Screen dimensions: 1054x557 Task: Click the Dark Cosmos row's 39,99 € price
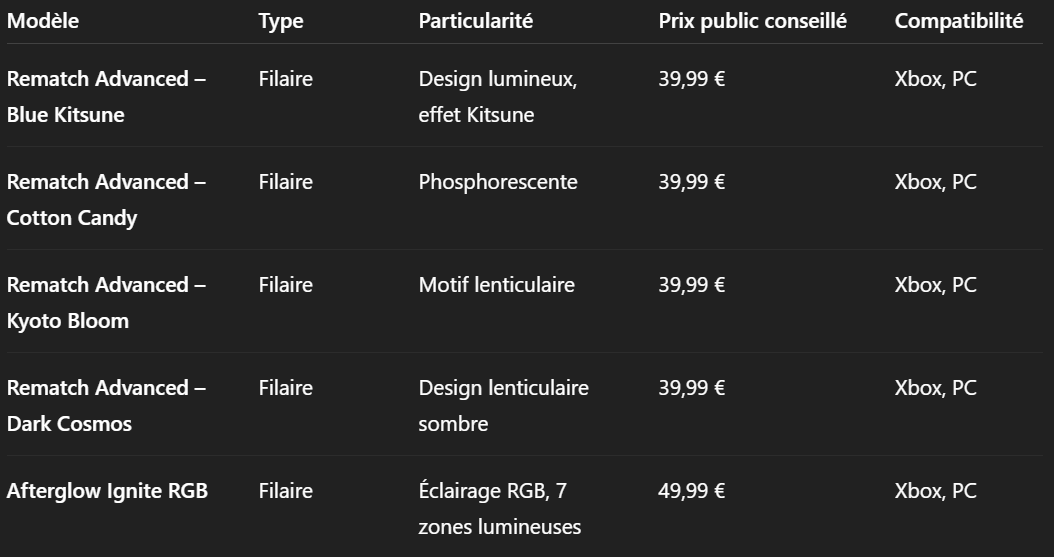[x=691, y=387]
